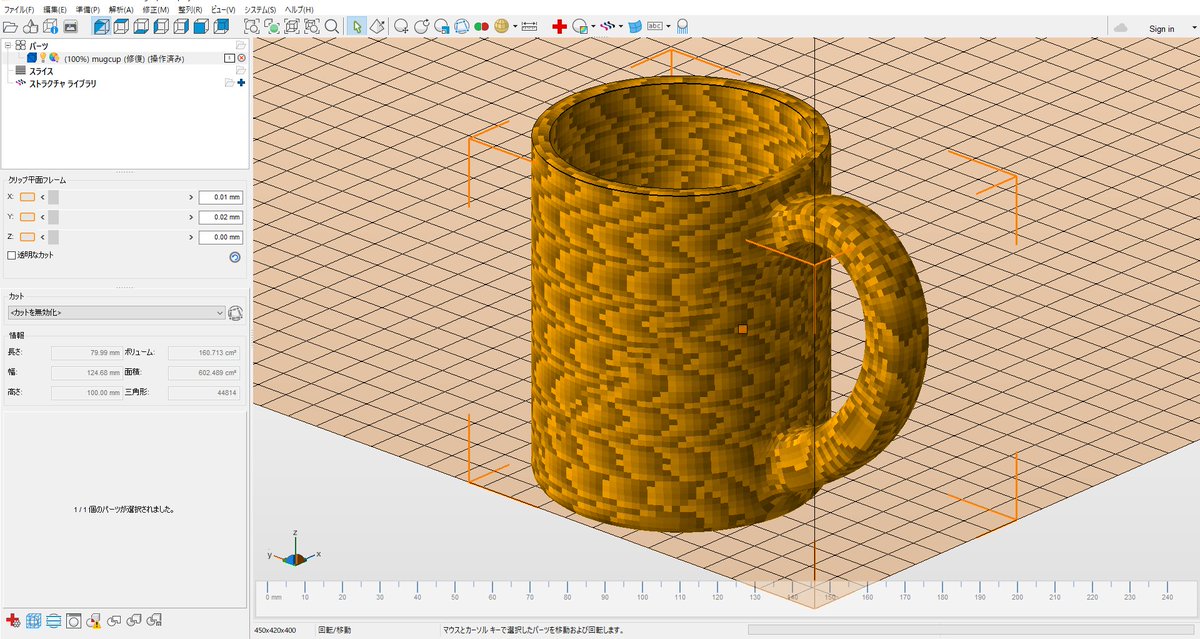The image size is (1200, 639).
Task: Open the abc labeling tool dropdown
Action: pos(668,27)
